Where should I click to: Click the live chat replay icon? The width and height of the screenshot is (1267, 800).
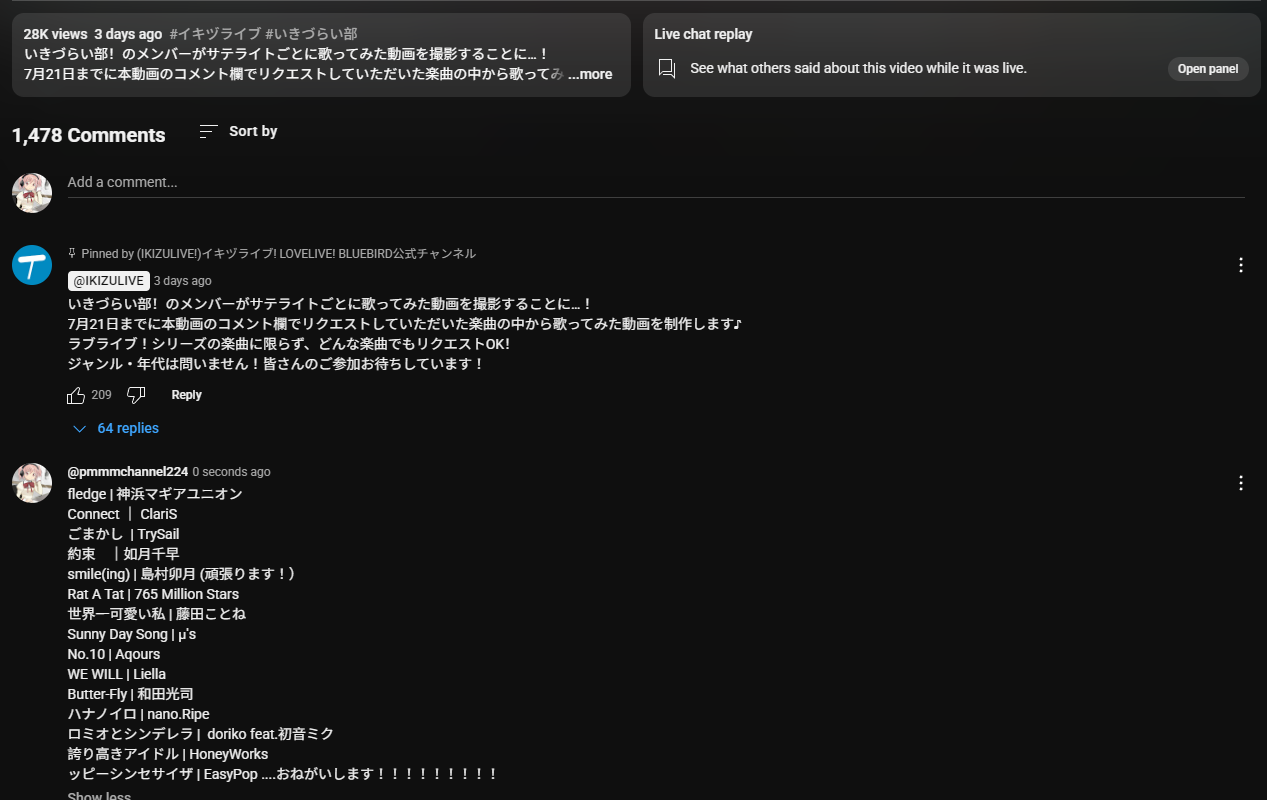667,69
